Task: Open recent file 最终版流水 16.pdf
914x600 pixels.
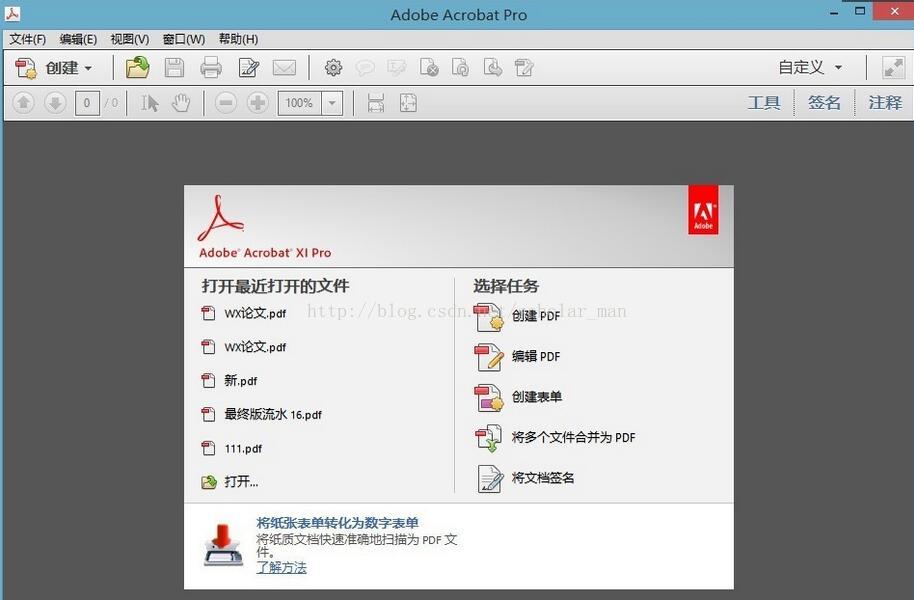Action: 261,415
